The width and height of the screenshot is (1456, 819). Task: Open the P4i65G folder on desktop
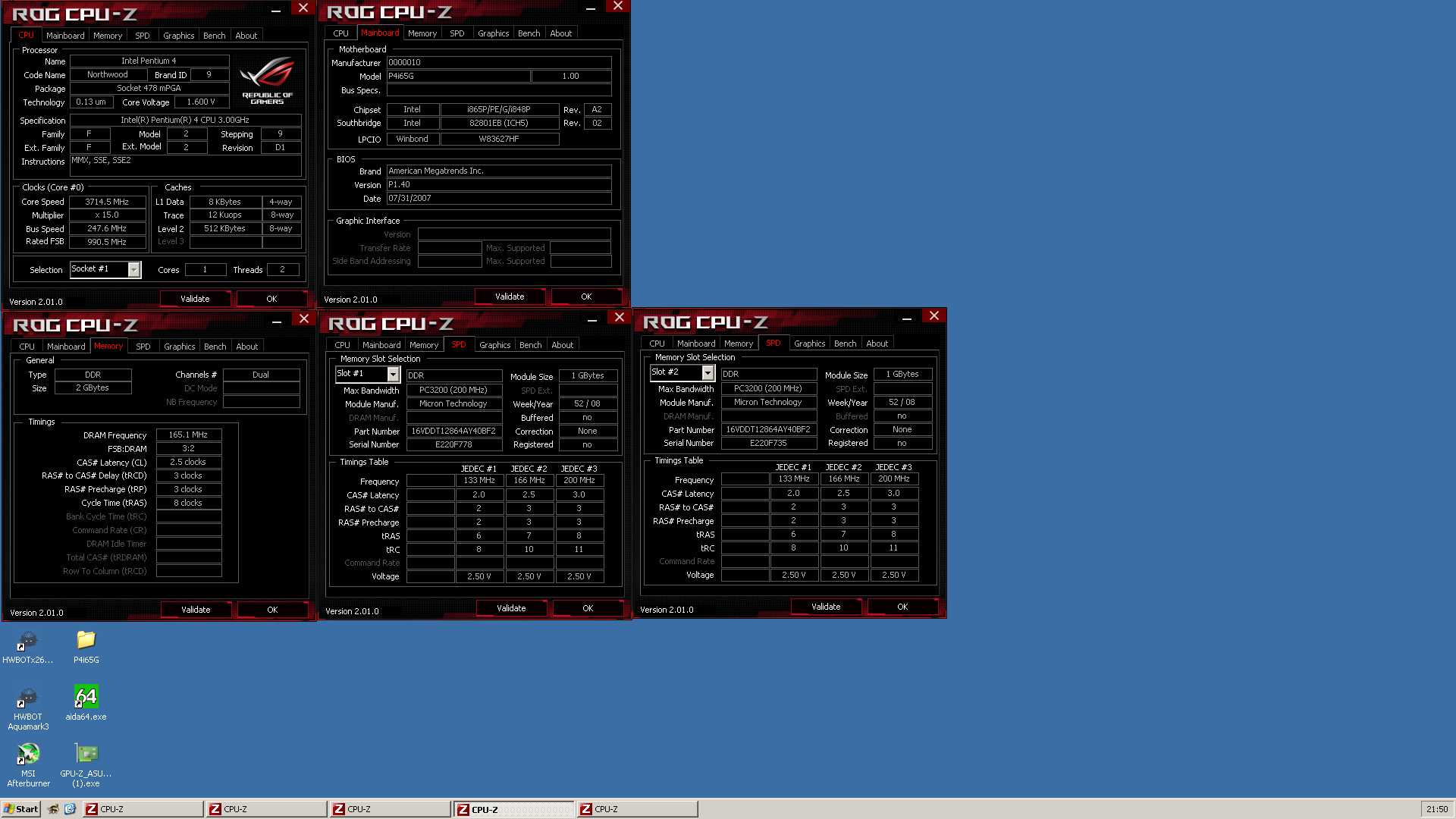[x=86, y=647]
